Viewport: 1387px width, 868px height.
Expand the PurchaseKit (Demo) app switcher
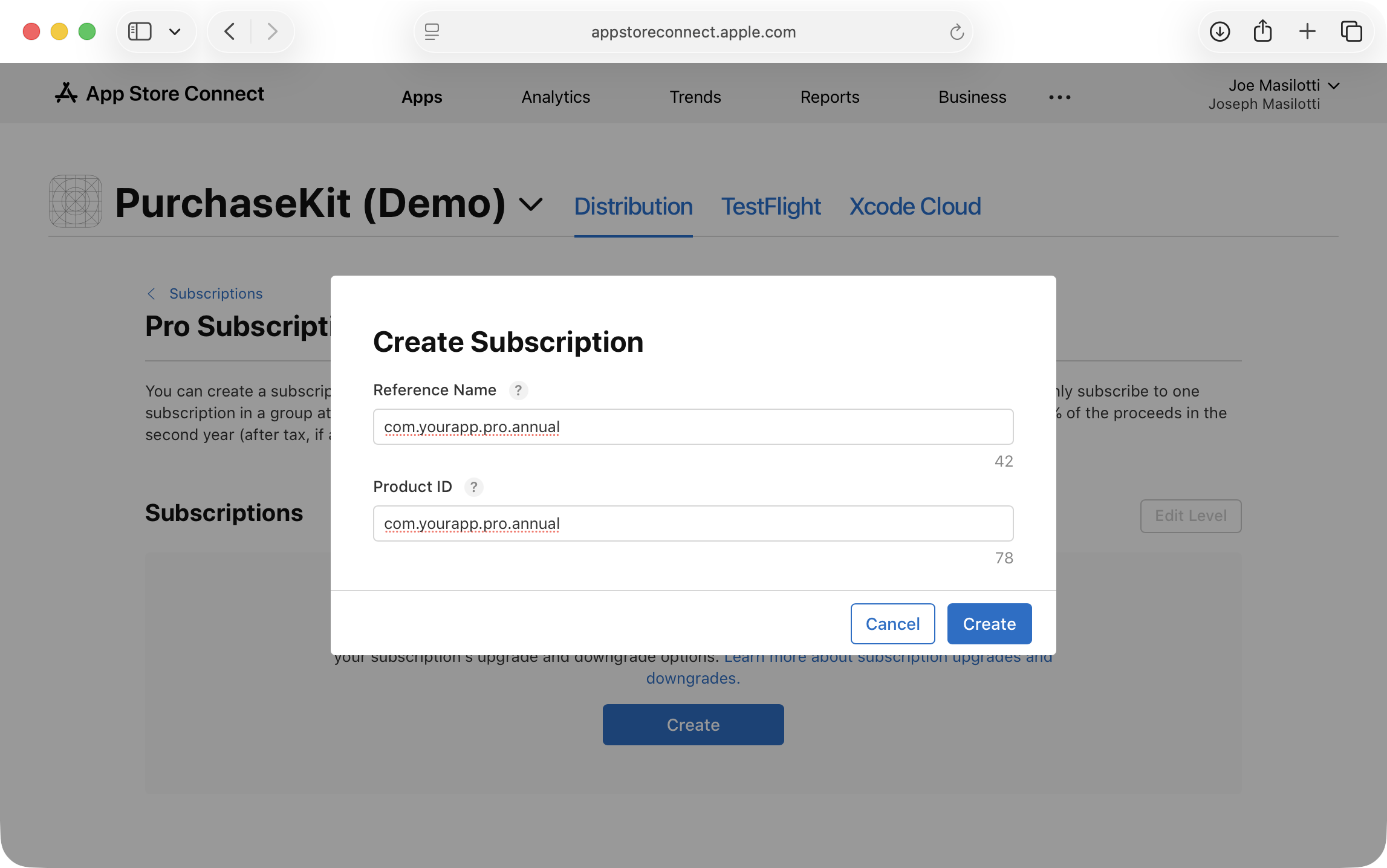530,204
